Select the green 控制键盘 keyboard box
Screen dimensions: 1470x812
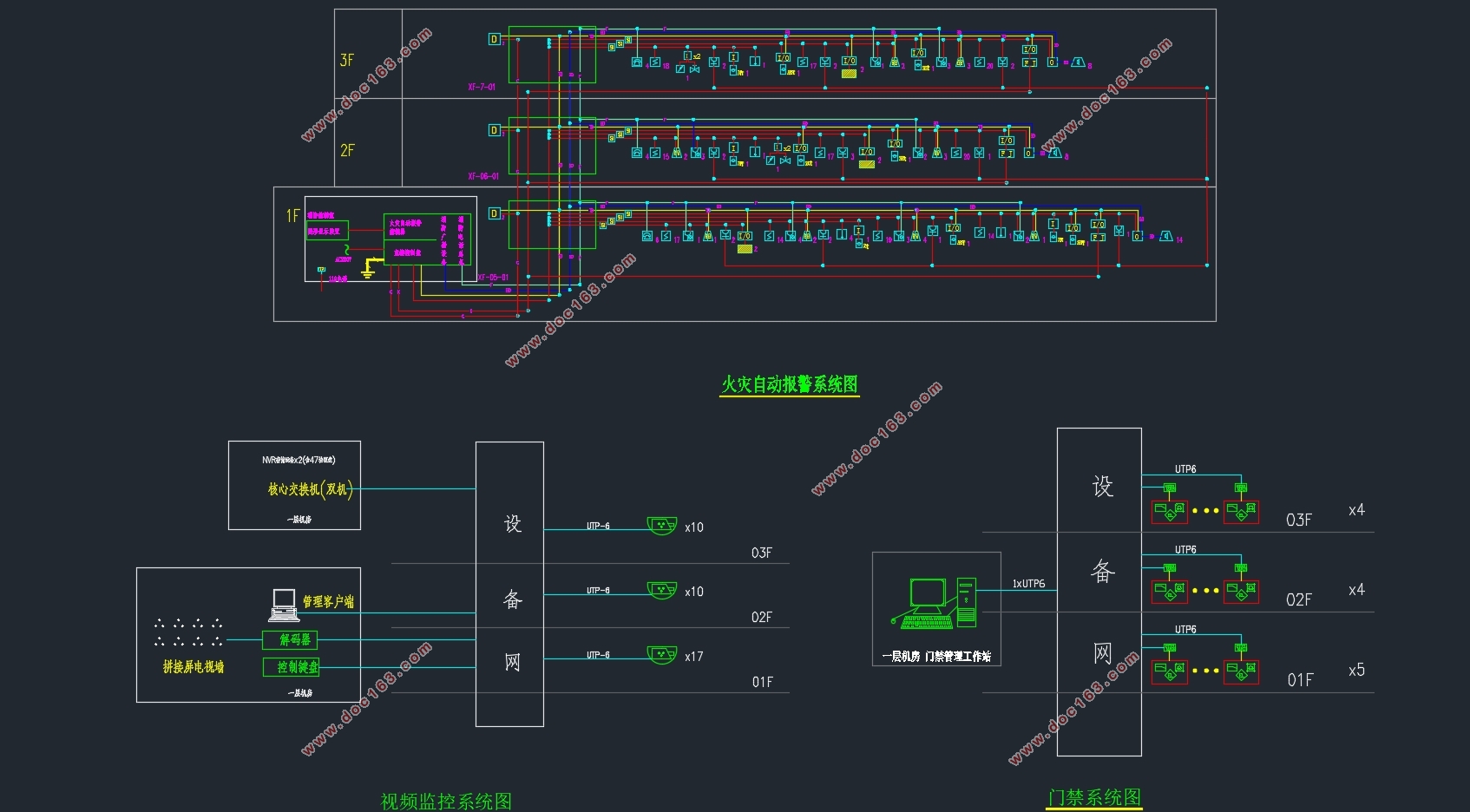292,667
